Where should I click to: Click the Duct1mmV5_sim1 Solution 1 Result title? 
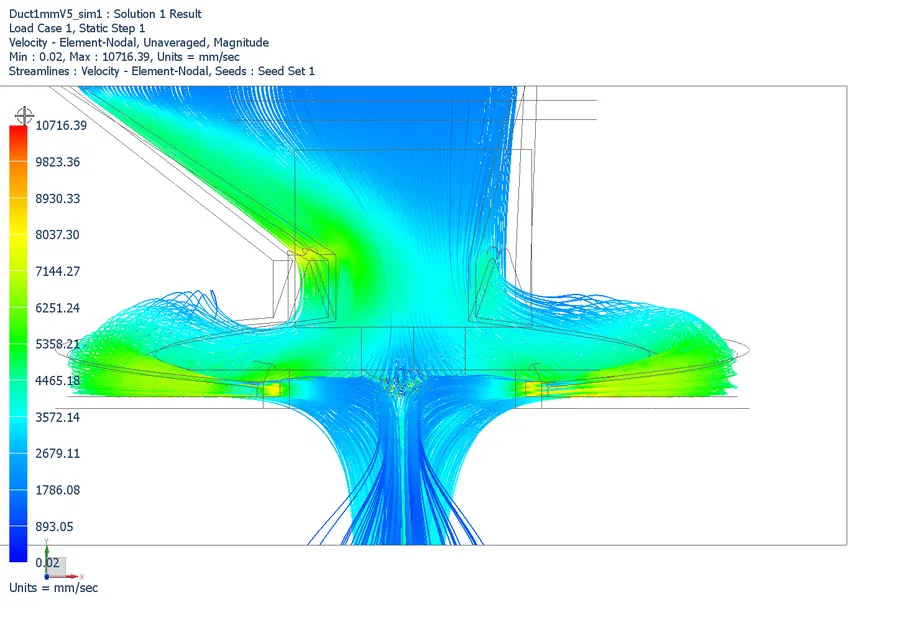(105, 13)
